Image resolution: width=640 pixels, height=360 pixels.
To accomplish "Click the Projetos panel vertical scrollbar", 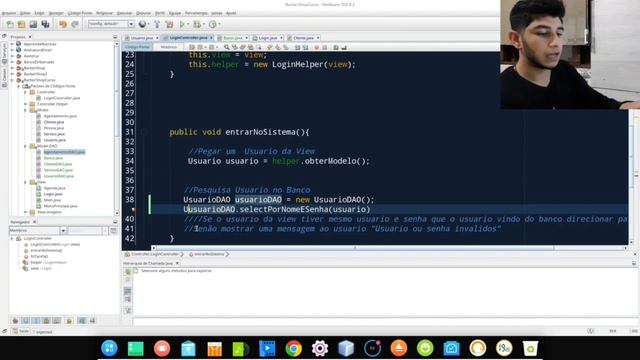I will pos(117,127).
